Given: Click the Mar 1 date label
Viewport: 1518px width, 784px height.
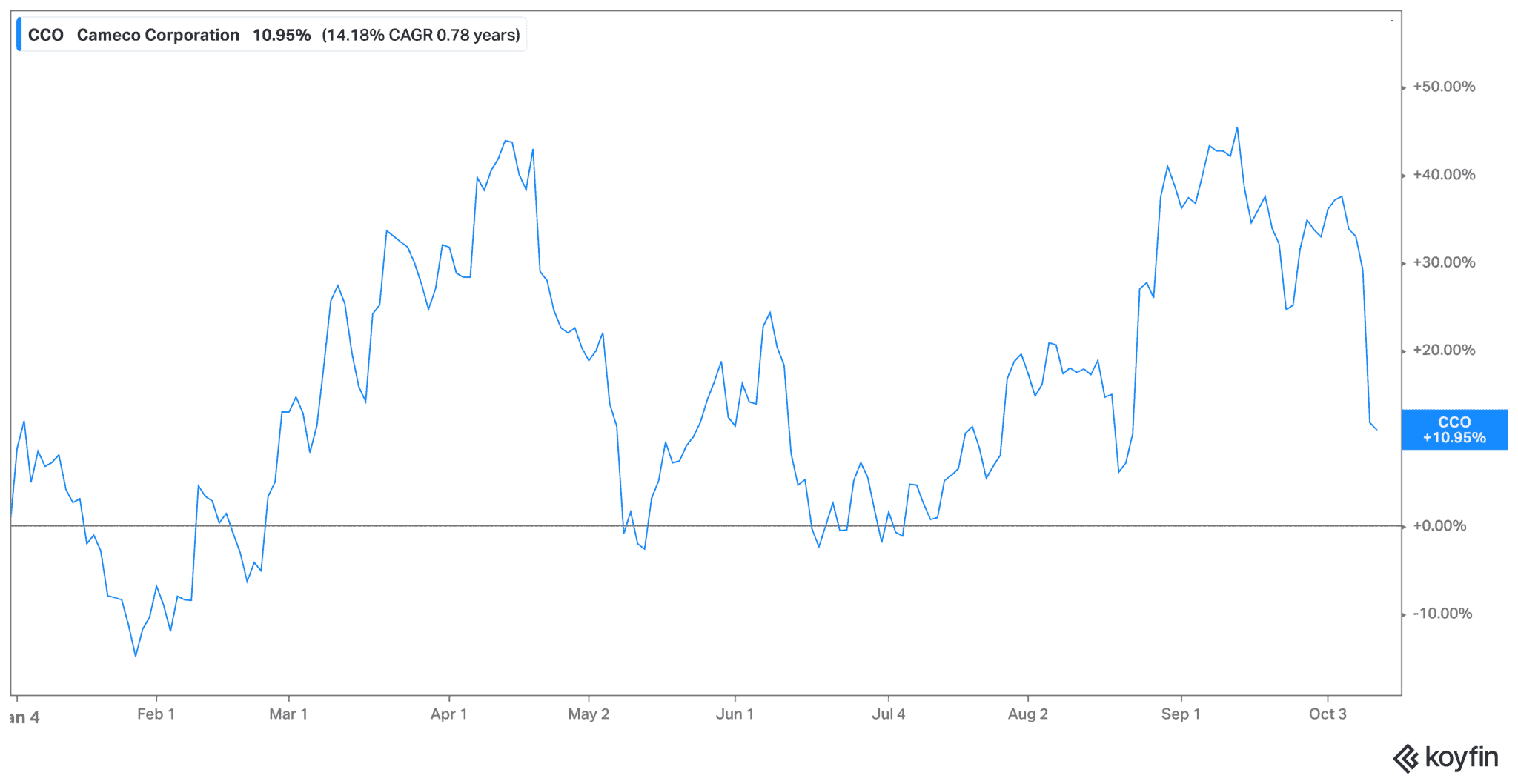Looking at the screenshot, I should (x=288, y=714).
